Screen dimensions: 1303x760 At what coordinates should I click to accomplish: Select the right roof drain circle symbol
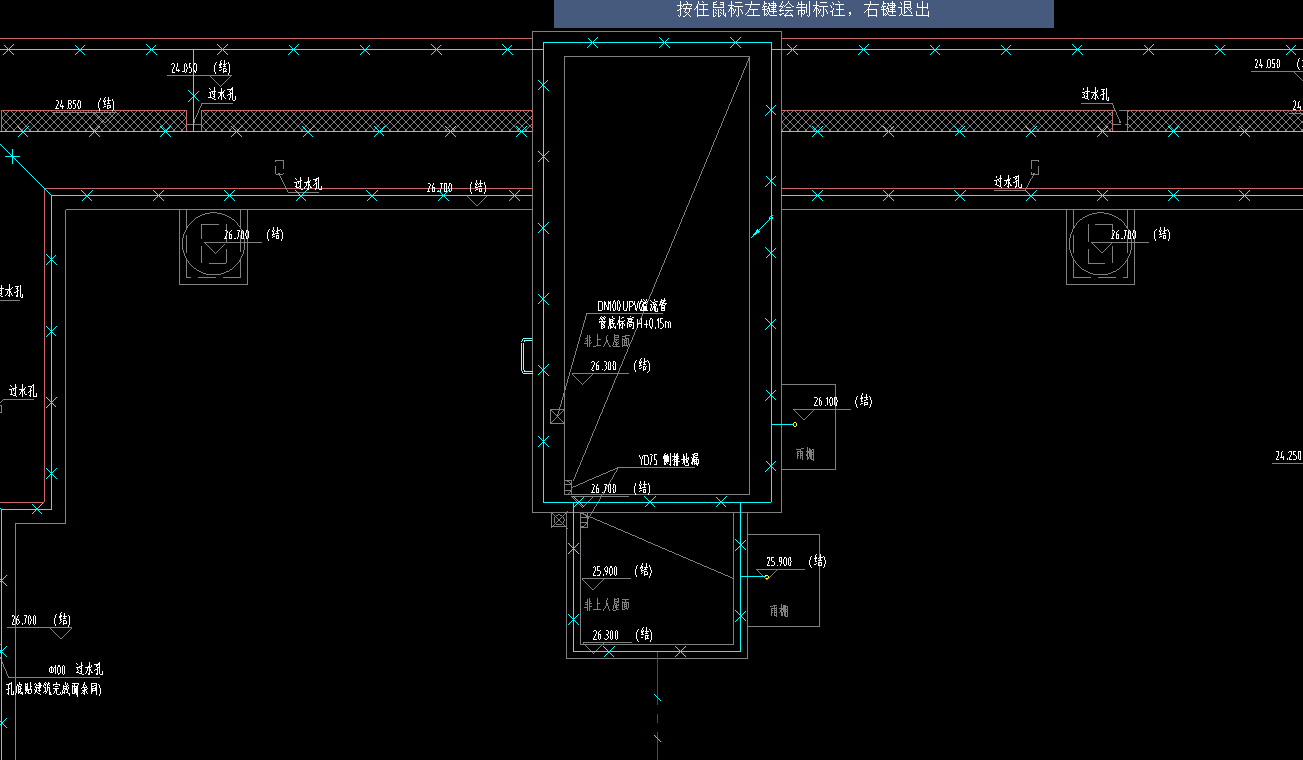pos(1100,245)
